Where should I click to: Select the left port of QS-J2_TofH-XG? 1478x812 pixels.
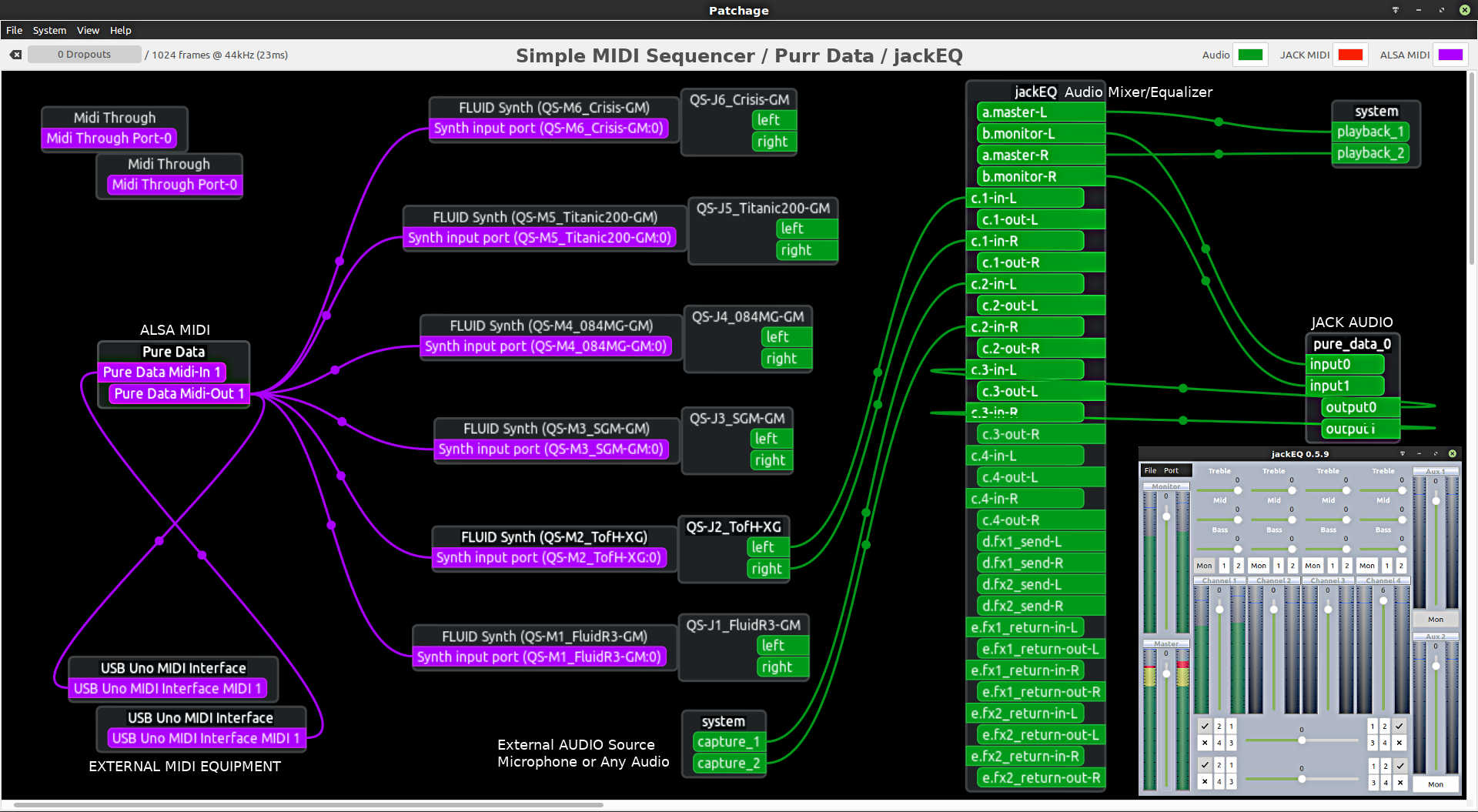click(767, 547)
